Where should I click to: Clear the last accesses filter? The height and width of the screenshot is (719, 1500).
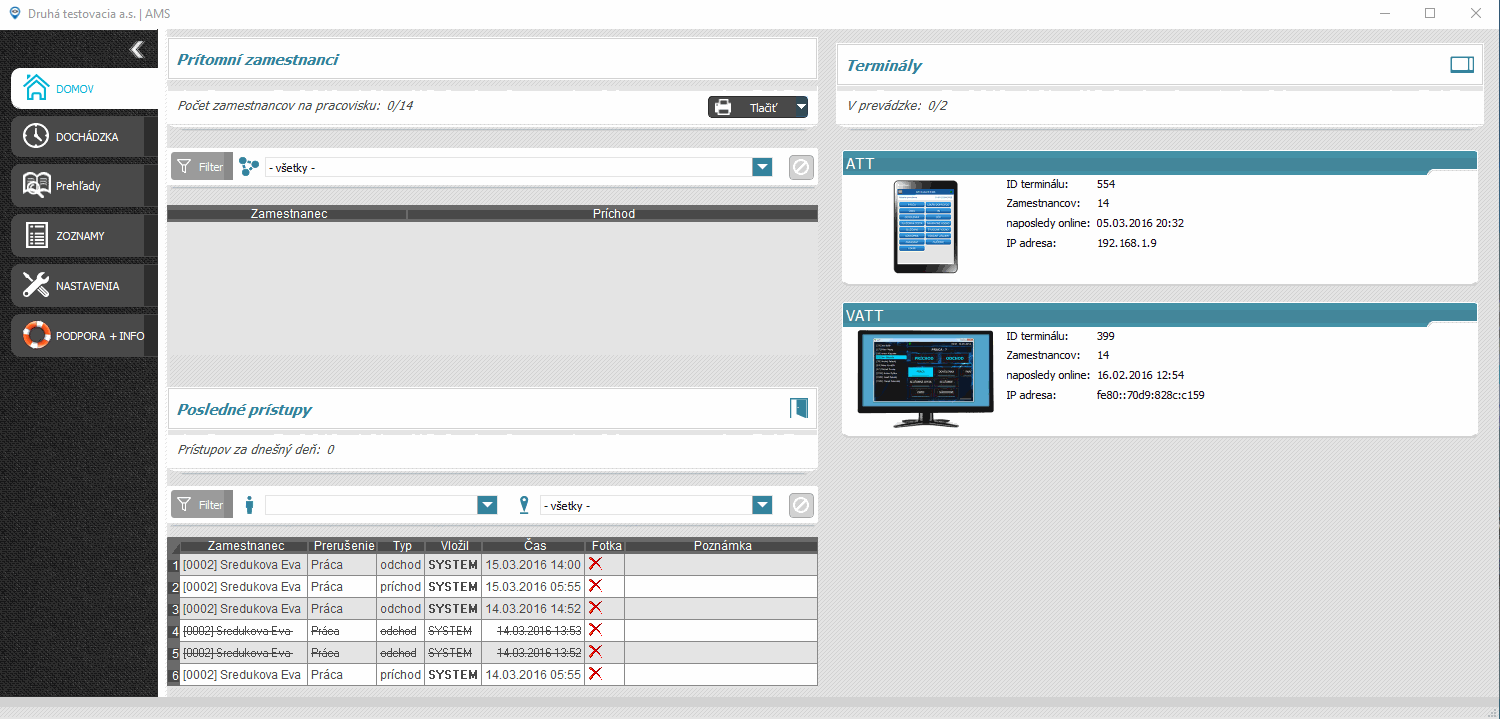click(x=801, y=505)
